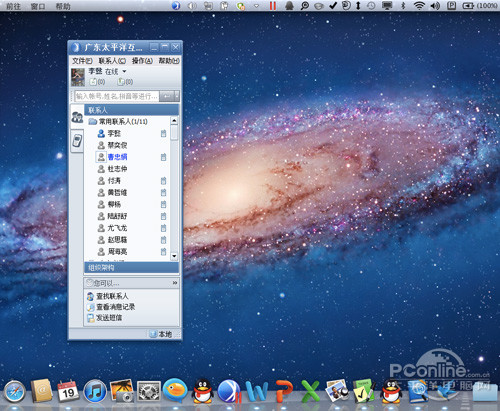500x411 pixels.
Task: Switch to the mobile phone side tab
Action: (77, 140)
